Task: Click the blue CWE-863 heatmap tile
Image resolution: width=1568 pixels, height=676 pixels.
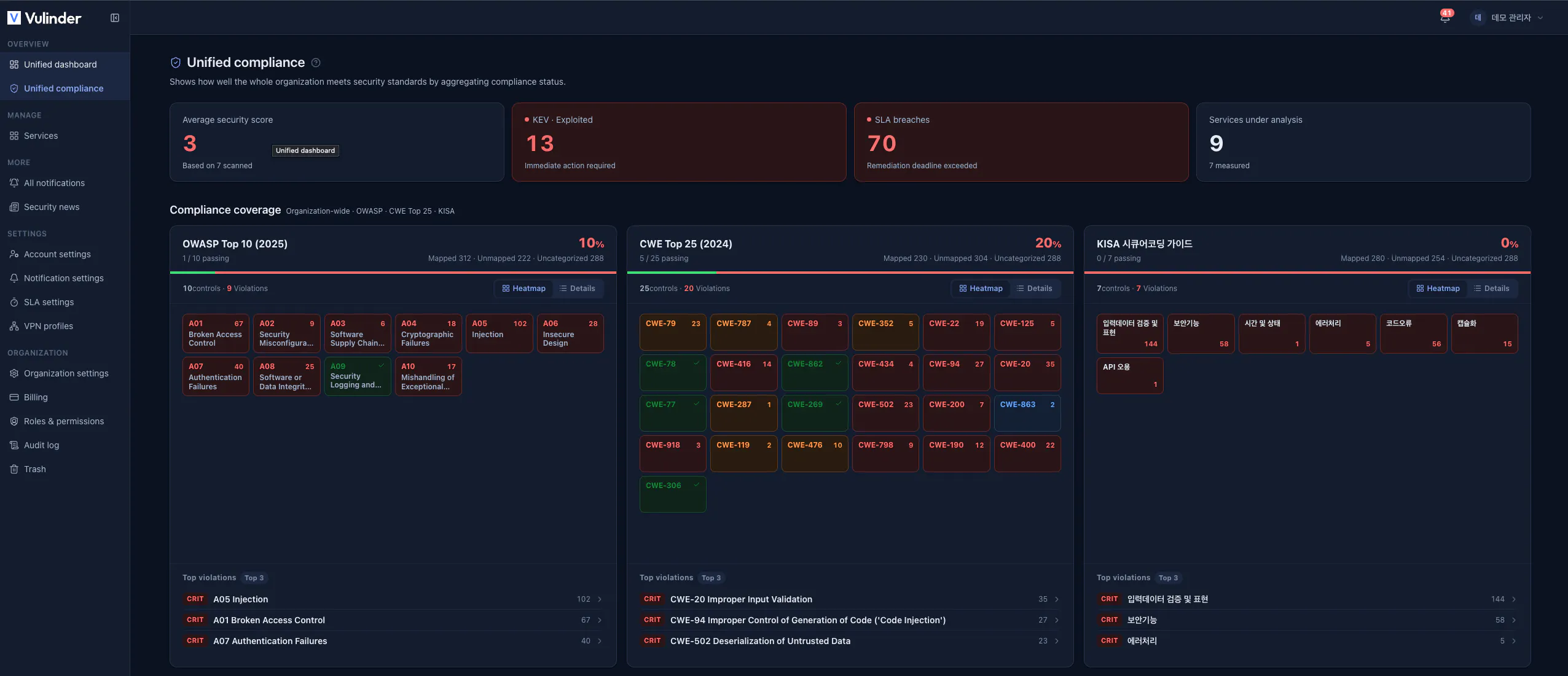Action: [1027, 413]
